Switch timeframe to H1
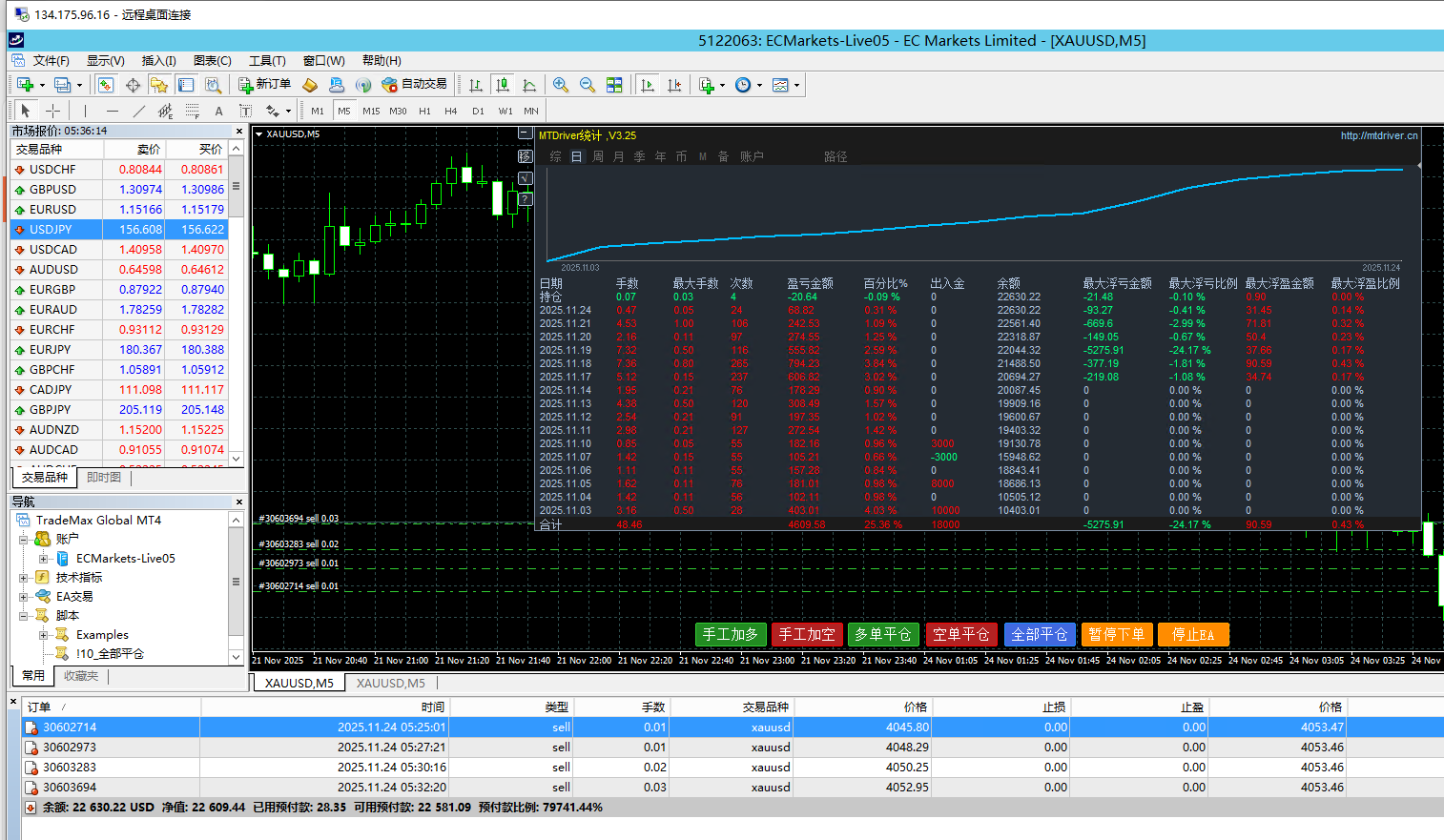This screenshot has width=1444, height=840. (424, 111)
